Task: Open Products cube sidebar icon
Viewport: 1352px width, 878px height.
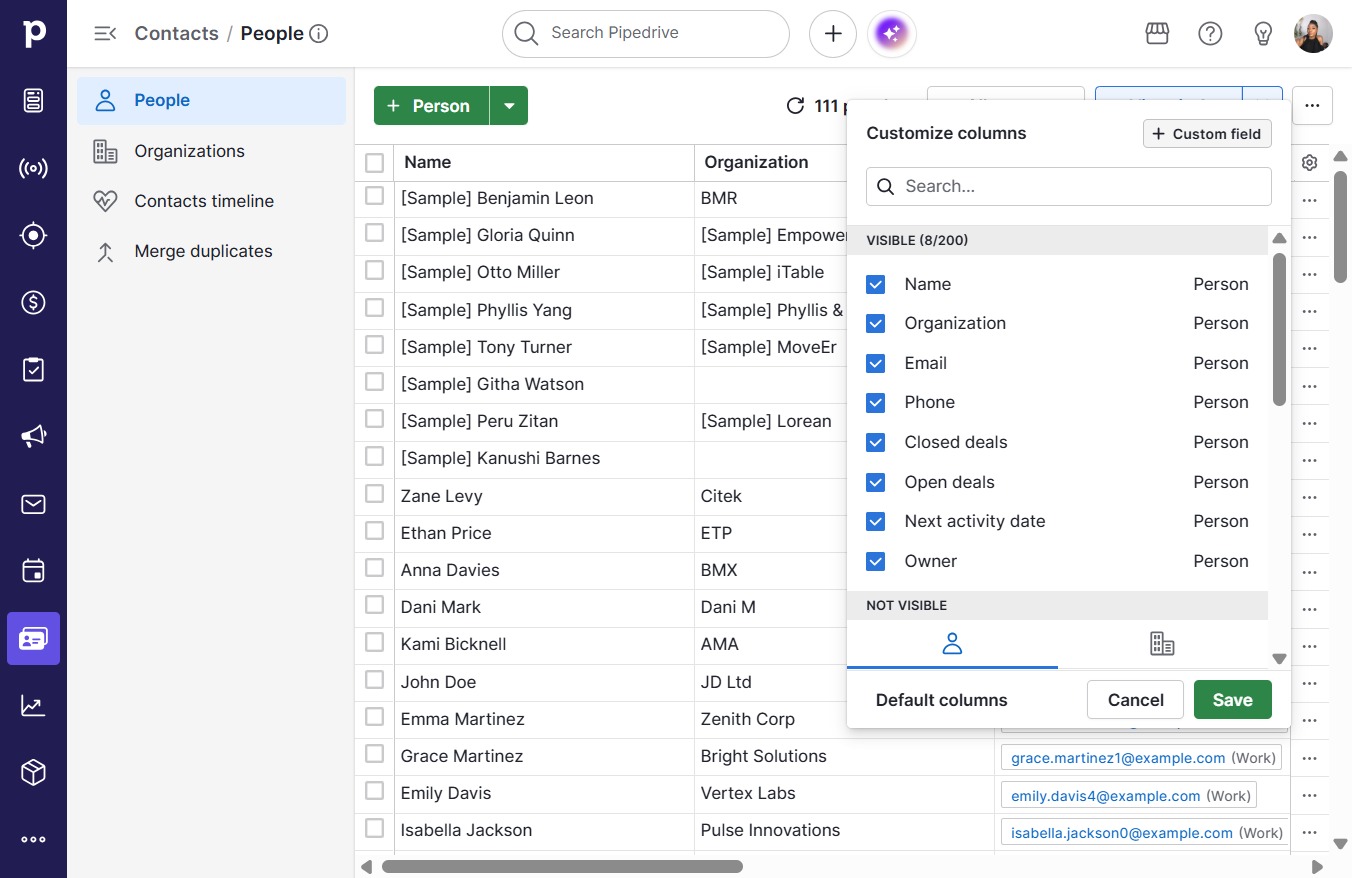Action: 33,772
